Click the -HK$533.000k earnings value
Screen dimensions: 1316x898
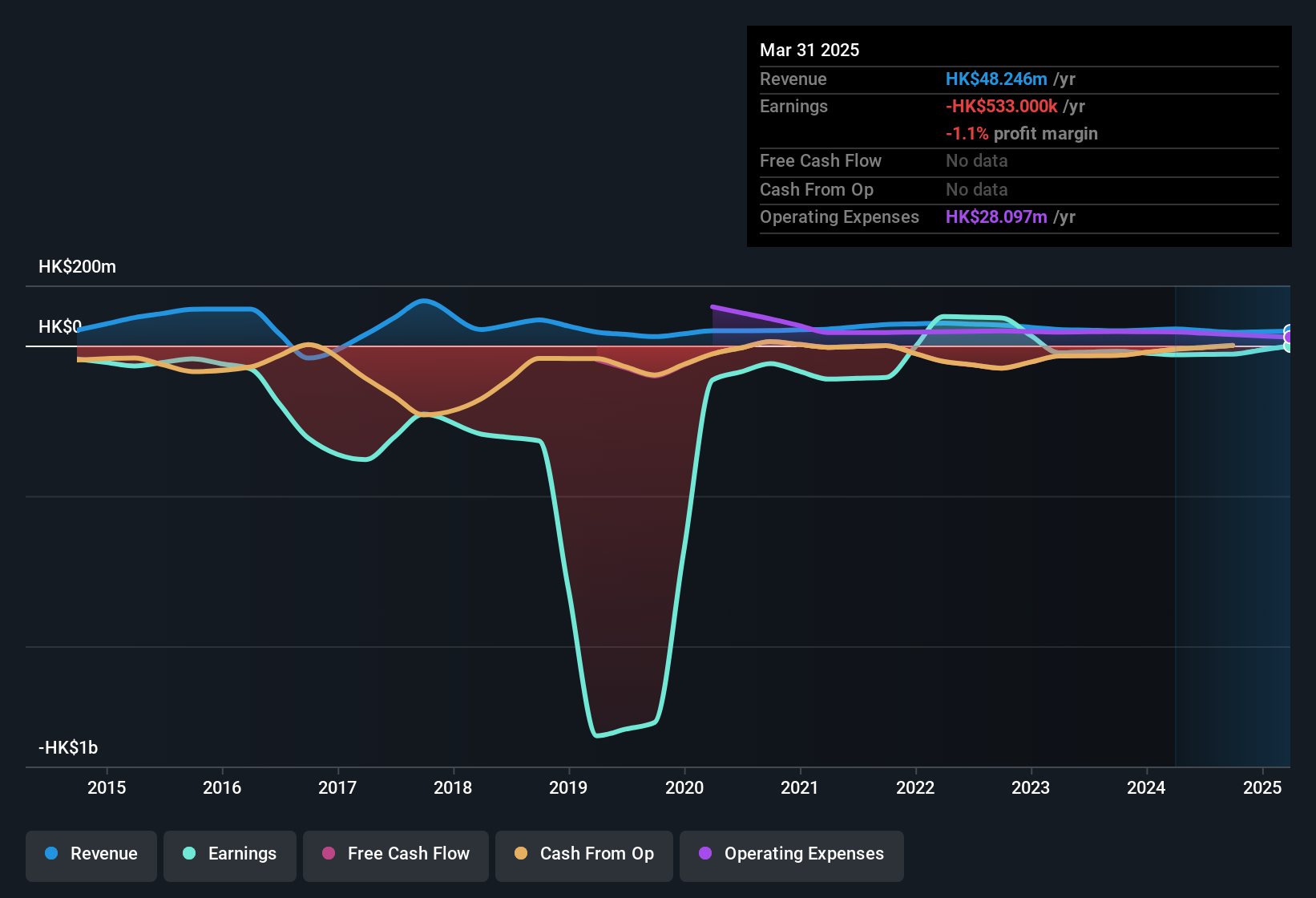[x=1002, y=106]
